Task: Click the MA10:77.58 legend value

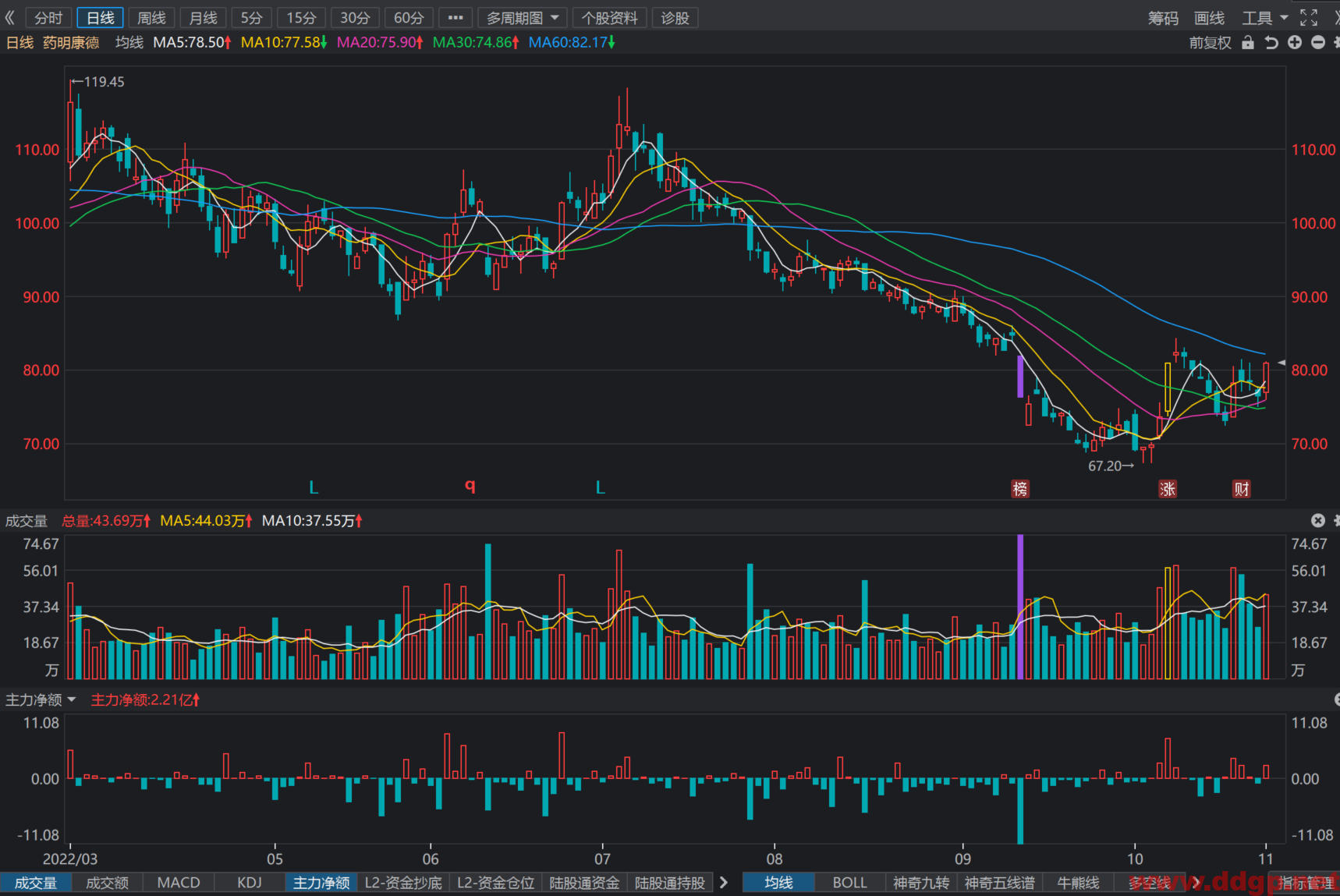Action: click(x=284, y=42)
